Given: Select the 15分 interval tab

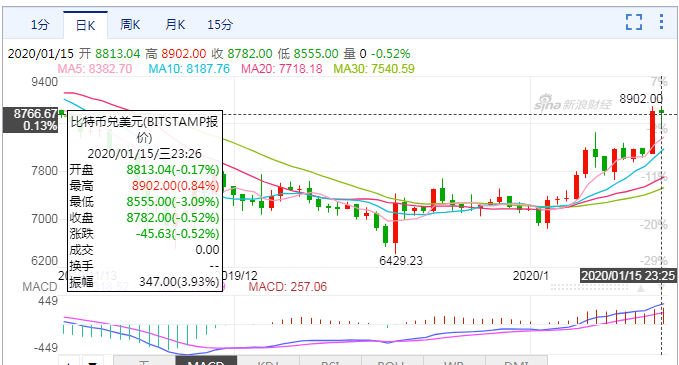Looking at the screenshot, I should click(x=220, y=25).
